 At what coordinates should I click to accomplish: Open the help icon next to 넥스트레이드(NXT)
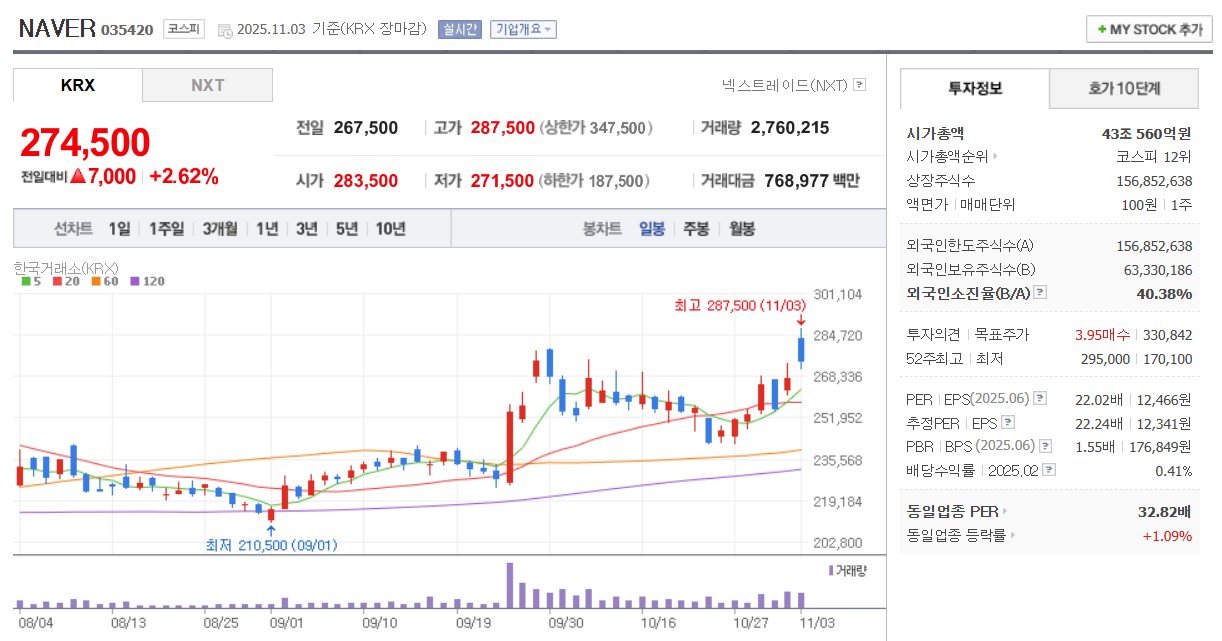857,86
